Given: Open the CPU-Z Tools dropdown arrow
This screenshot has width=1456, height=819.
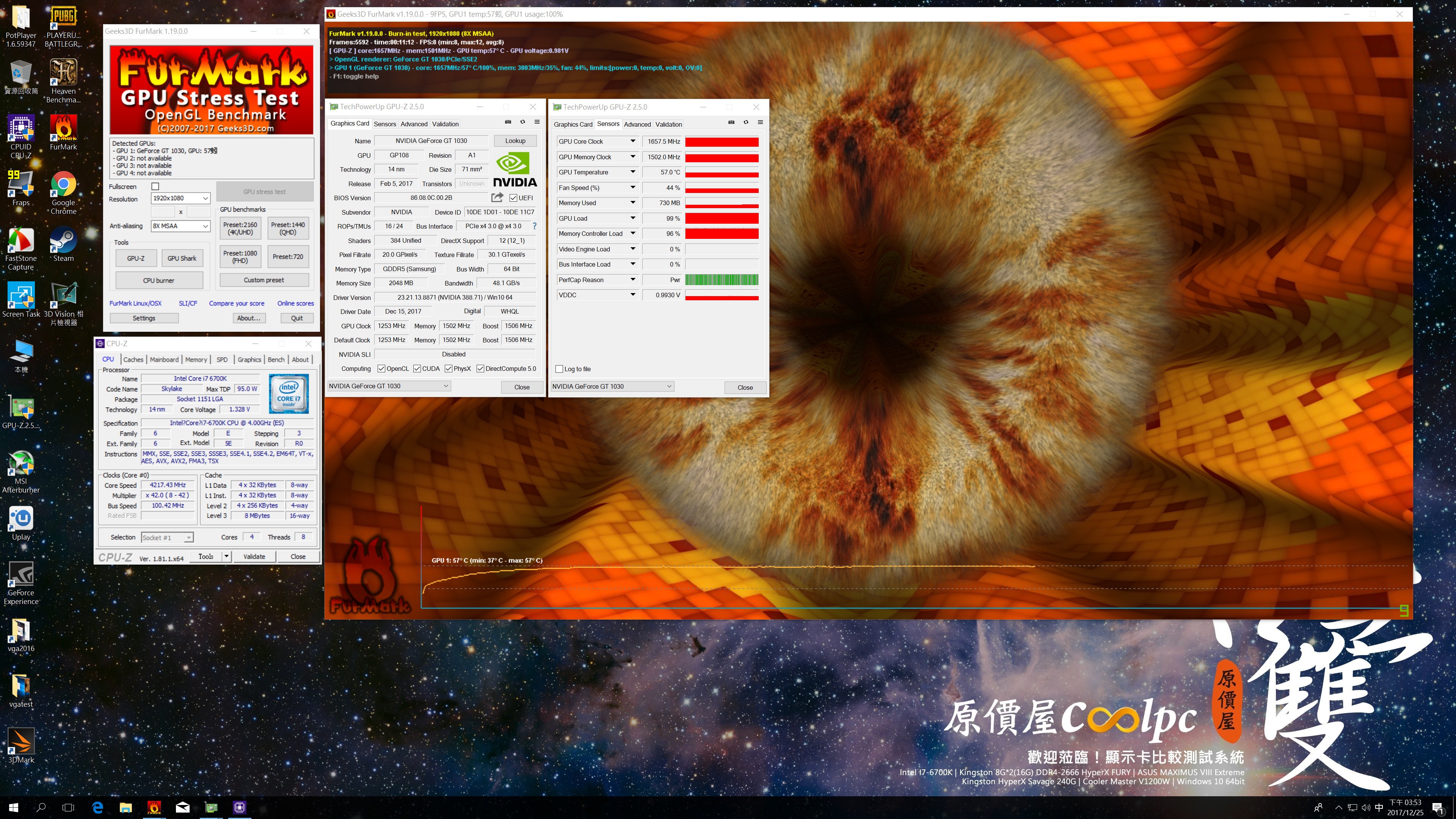Looking at the screenshot, I should 226,557.
